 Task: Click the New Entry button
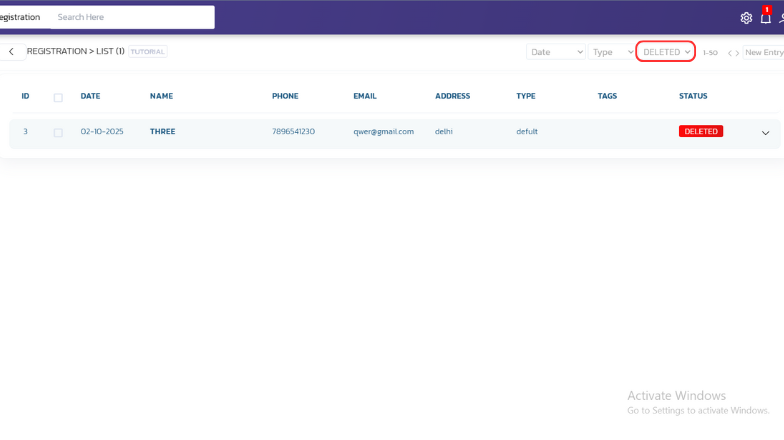pos(764,52)
